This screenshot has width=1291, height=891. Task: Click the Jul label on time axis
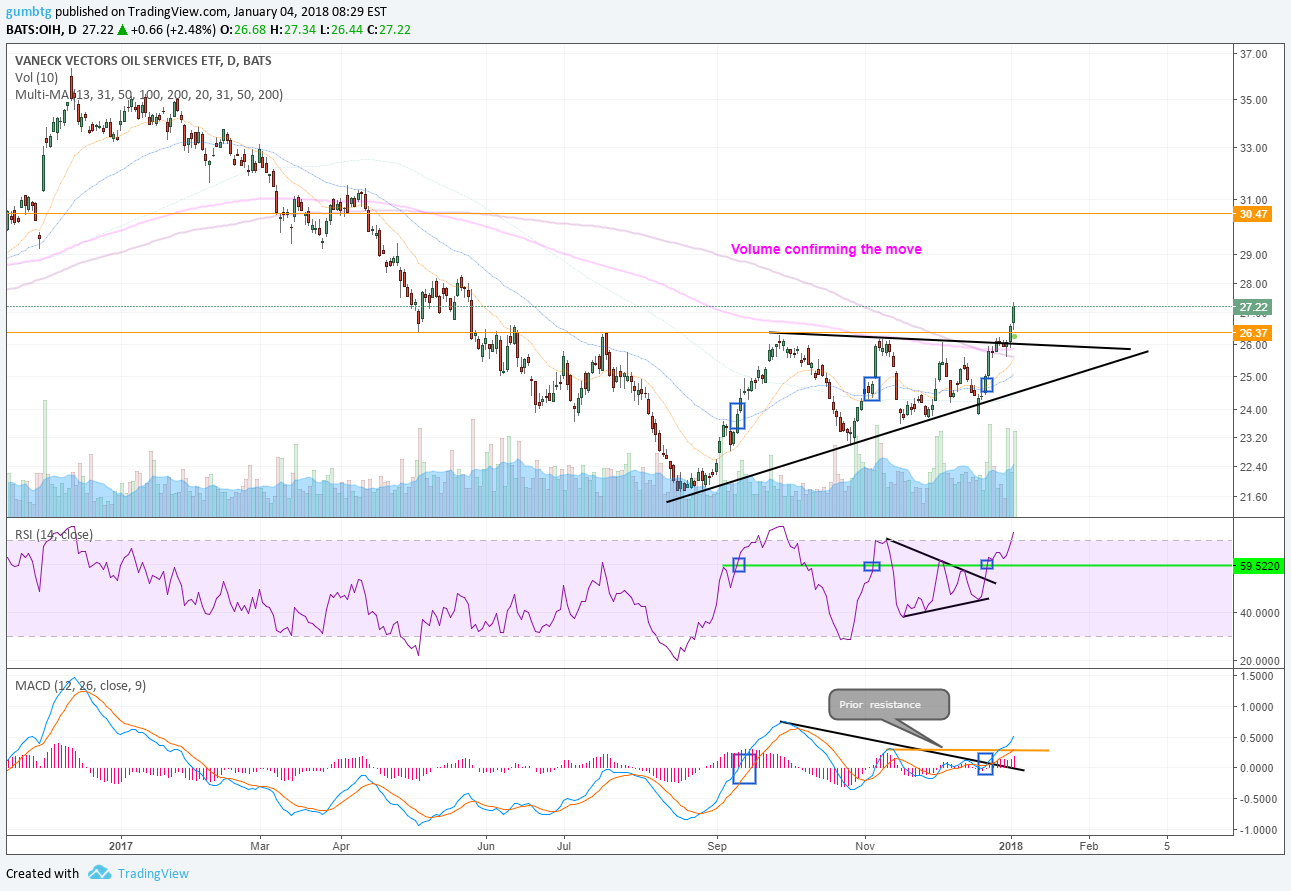(x=562, y=845)
